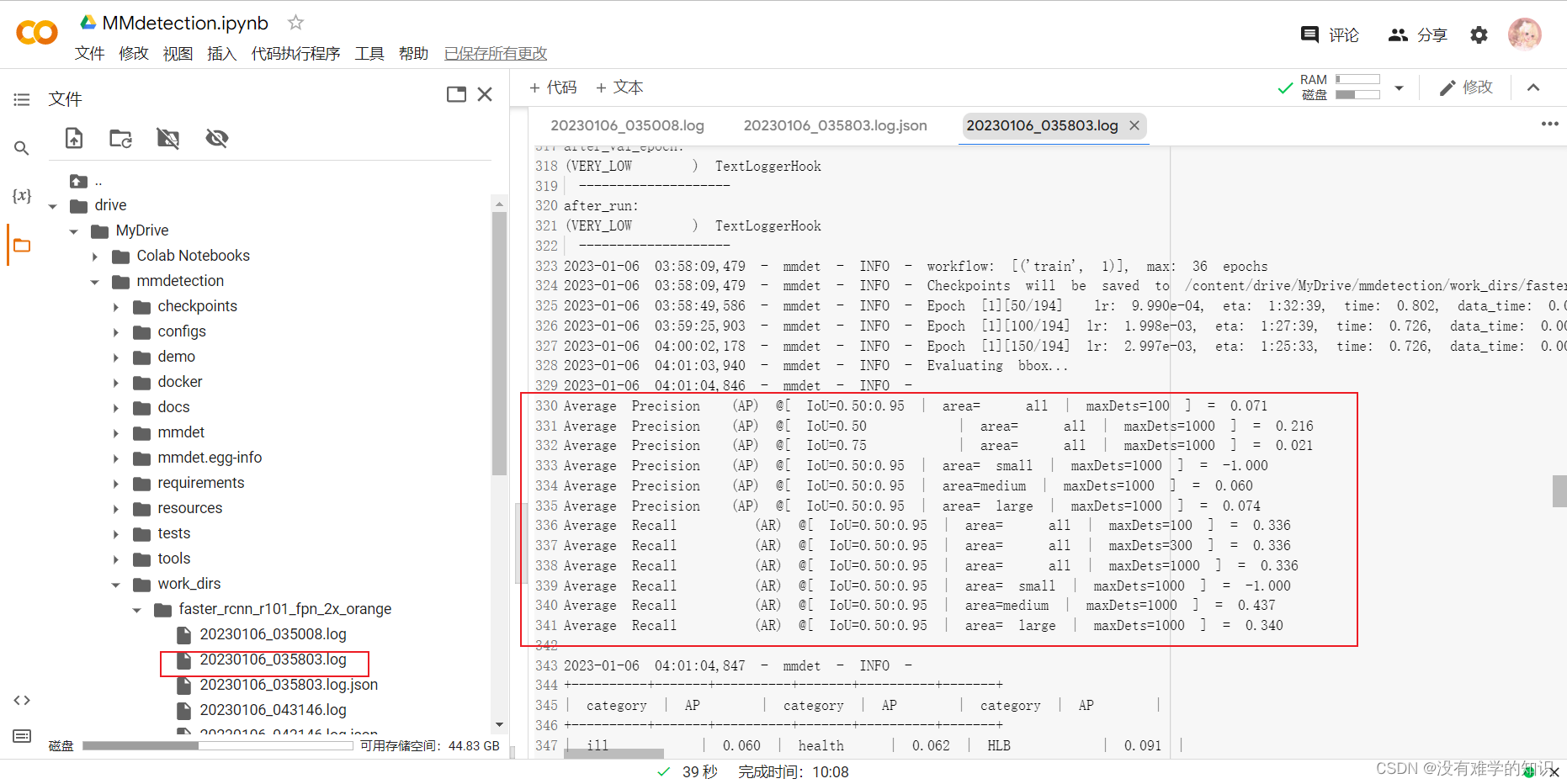Unmount Google Drive icon

point(168,138)
